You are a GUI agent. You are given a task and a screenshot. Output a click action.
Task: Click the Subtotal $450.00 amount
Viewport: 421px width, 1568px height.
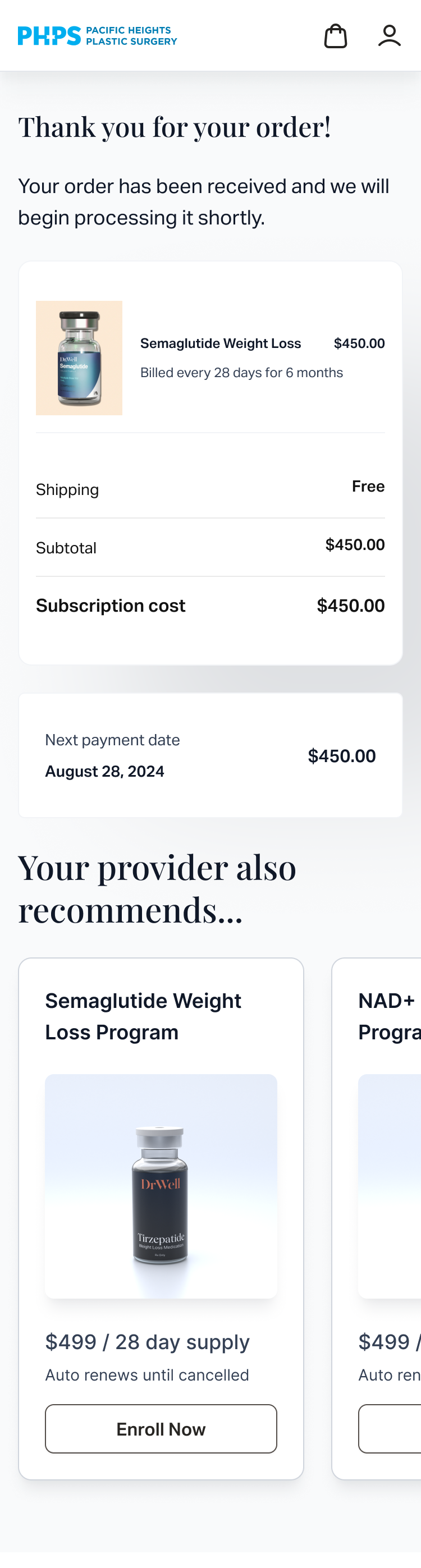(355, 545)
